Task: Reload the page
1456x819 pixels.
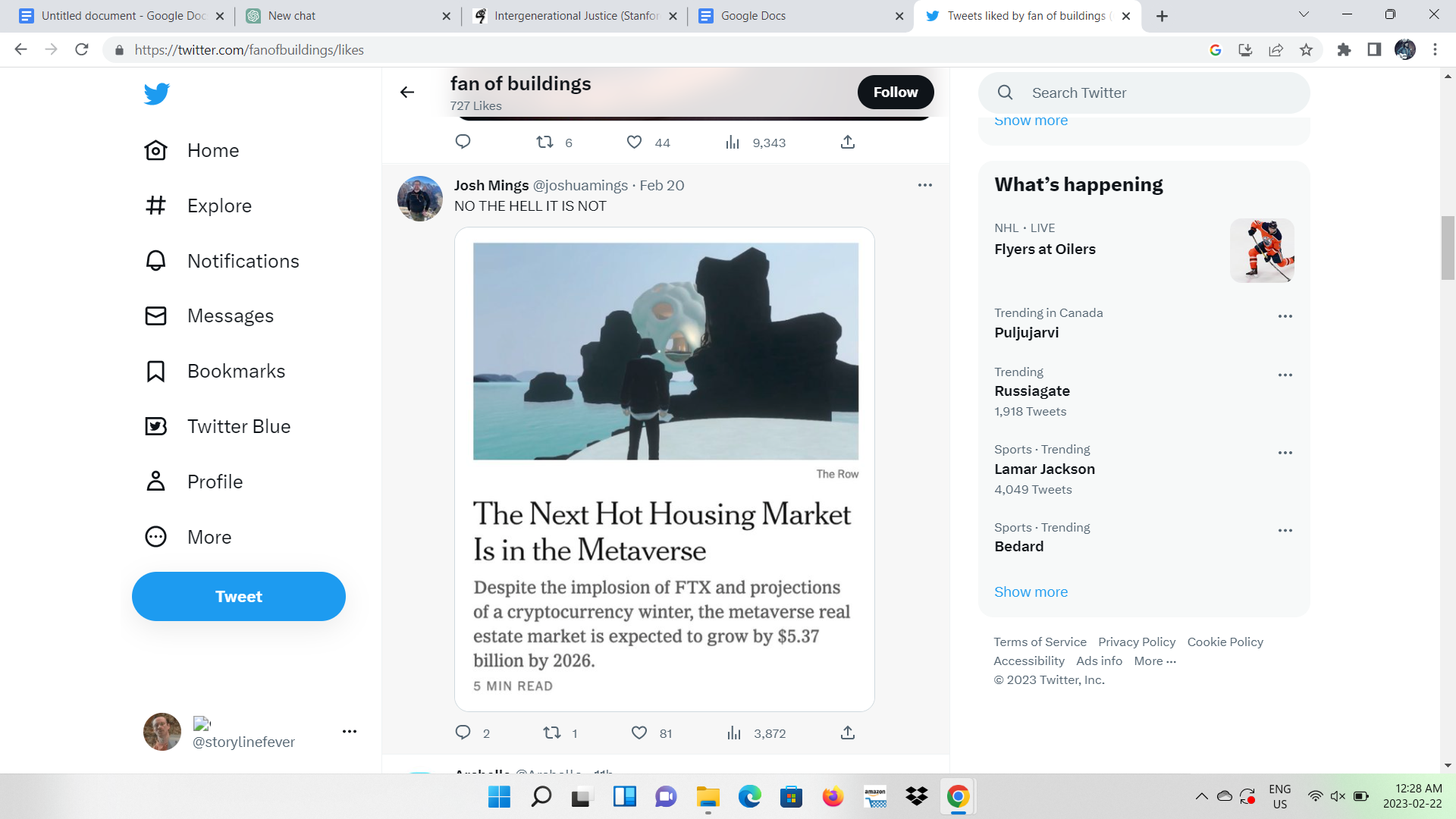Action: coord(82,50)
